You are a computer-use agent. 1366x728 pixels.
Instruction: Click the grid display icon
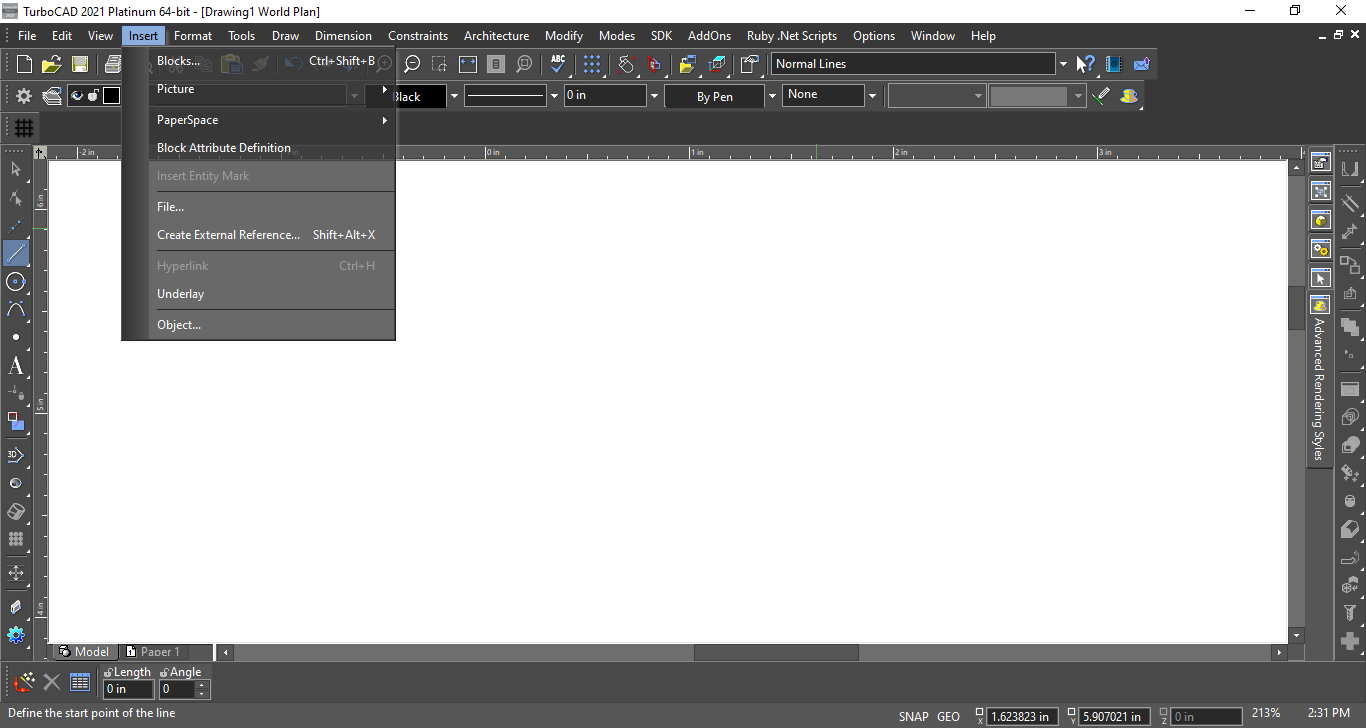(24, 128)
